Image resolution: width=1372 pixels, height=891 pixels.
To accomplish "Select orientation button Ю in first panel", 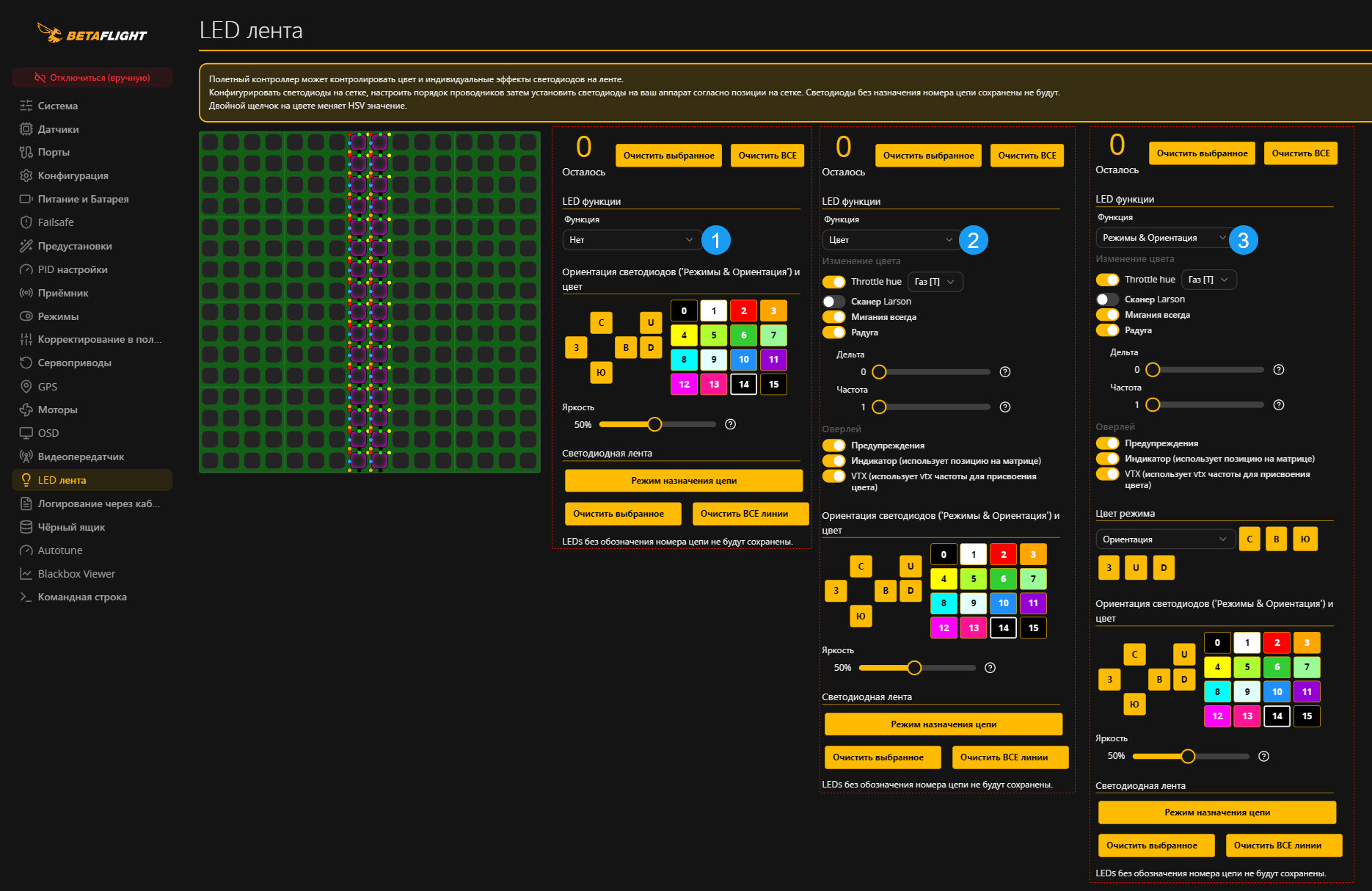I will point(601,373).
